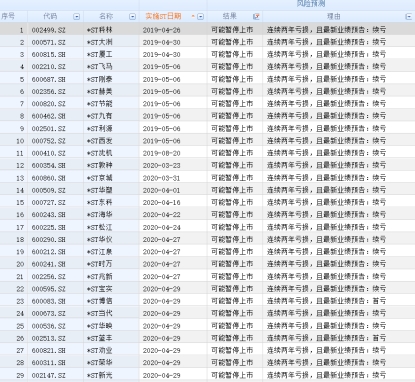Image resolution: width=415 pixels, height=382 pixels.
Task: Select row 1 with *ST科林
Action: pos(207,30)
